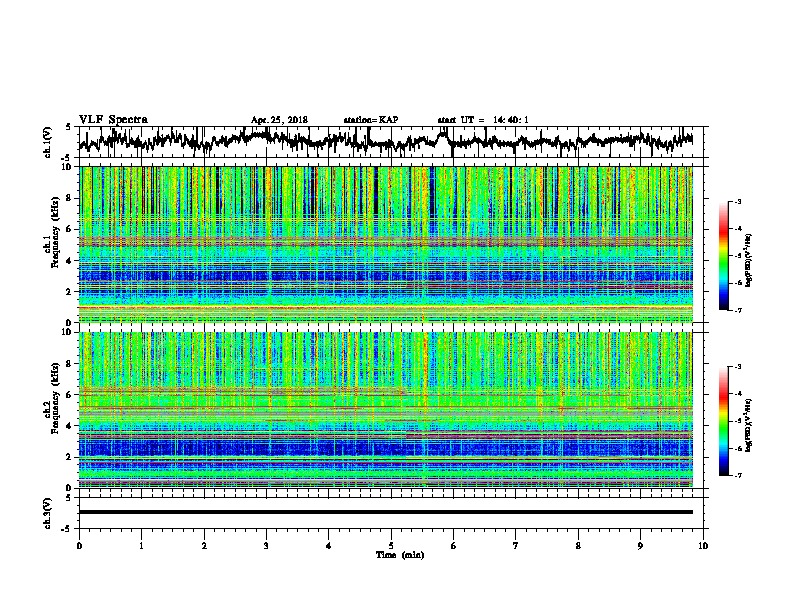Screen dimensions: 792x612
Task: Click the ch.2 spectrogram color scale bar
Action: pyautogui.click(x=724, y=421)
